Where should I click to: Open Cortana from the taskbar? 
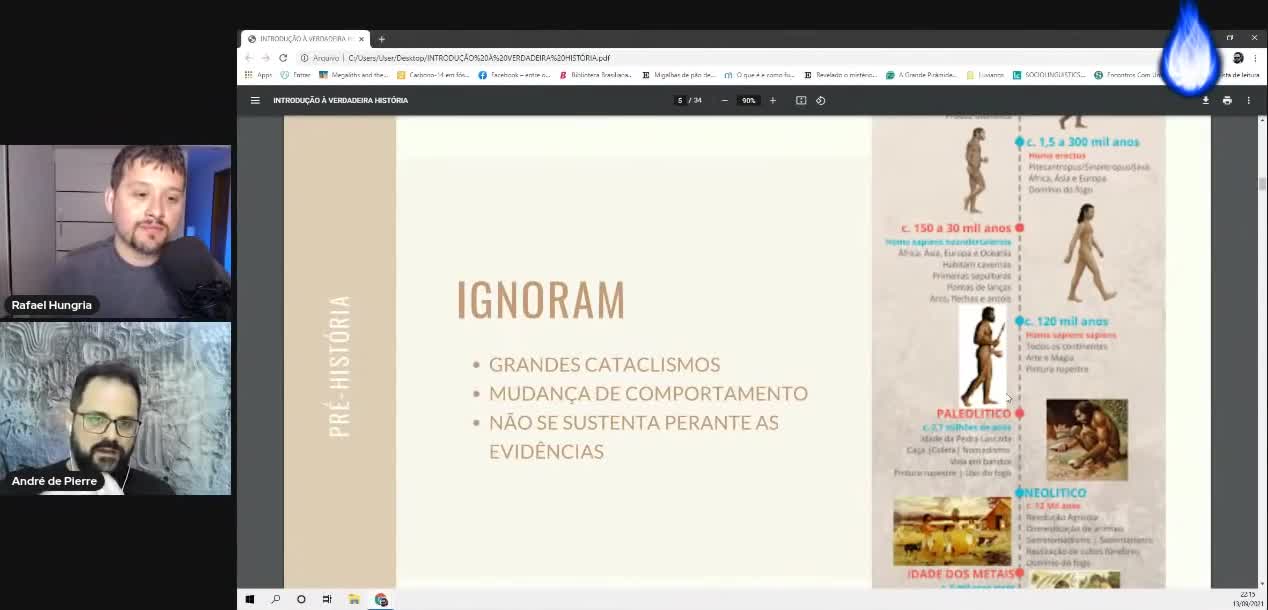tap(301, 599)
